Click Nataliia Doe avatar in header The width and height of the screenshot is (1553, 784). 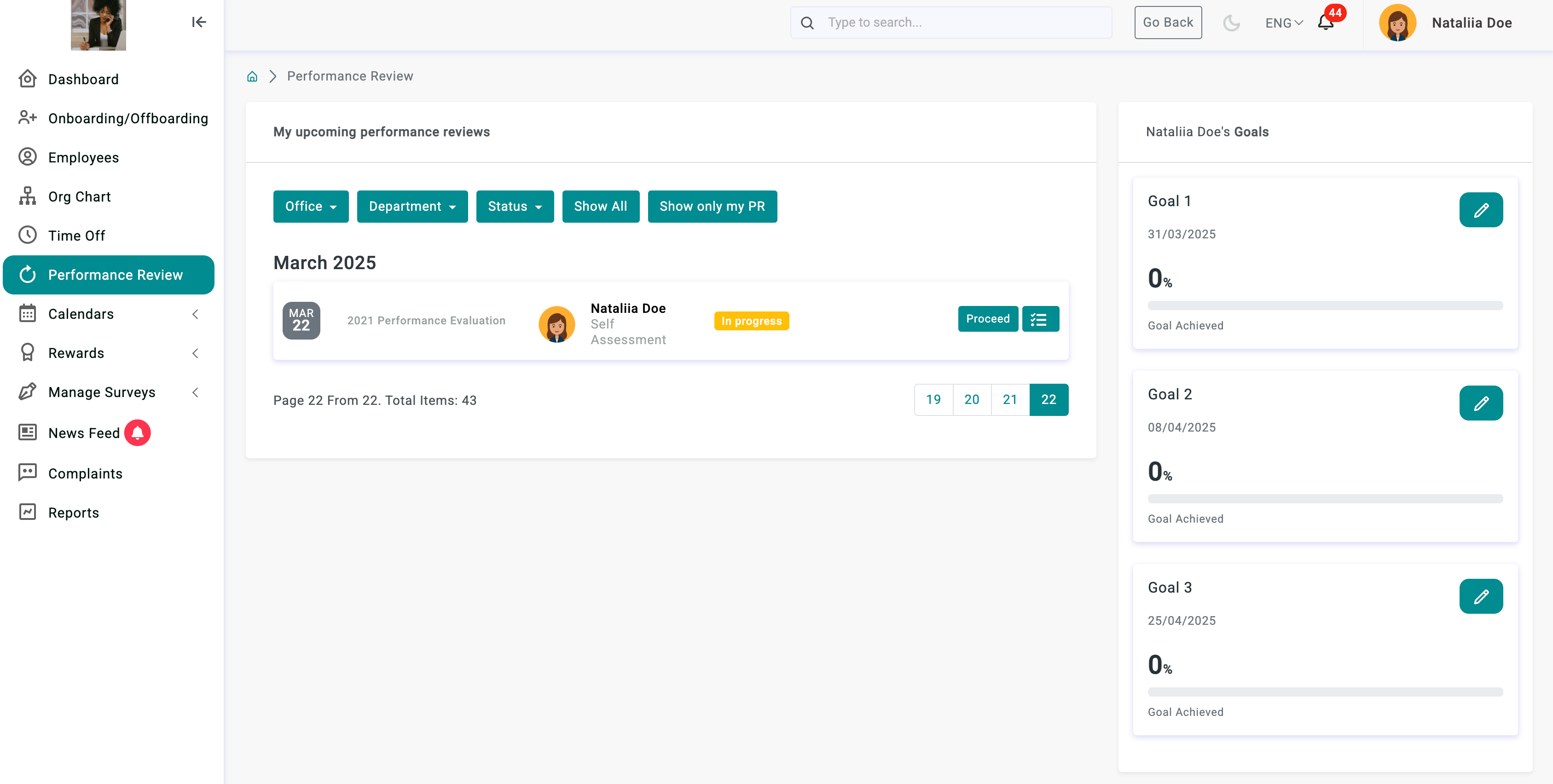pos(1397,23)
